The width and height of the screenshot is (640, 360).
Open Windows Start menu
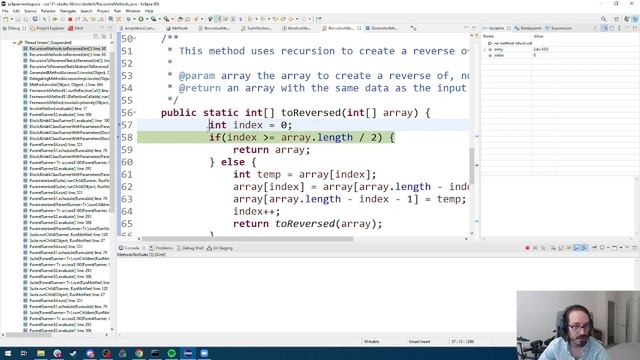(8, 353)
